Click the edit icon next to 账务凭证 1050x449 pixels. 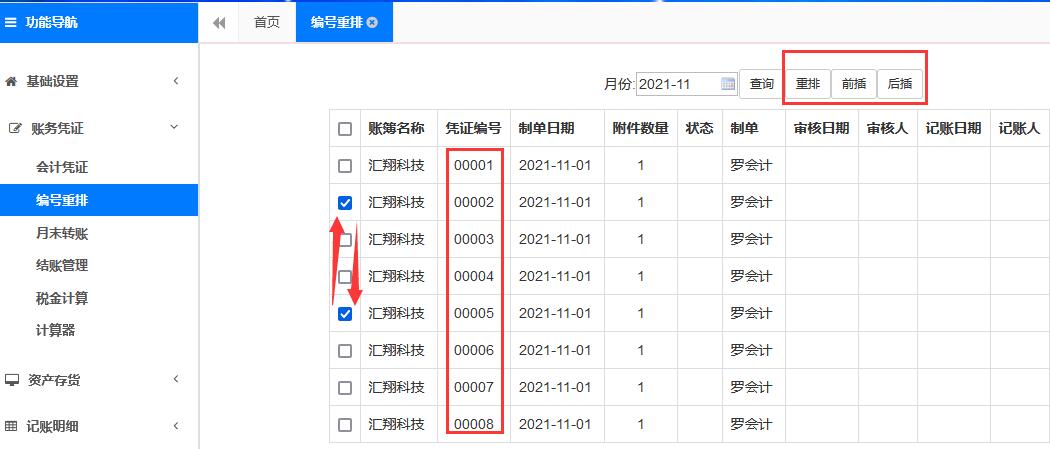coord(13,128)
